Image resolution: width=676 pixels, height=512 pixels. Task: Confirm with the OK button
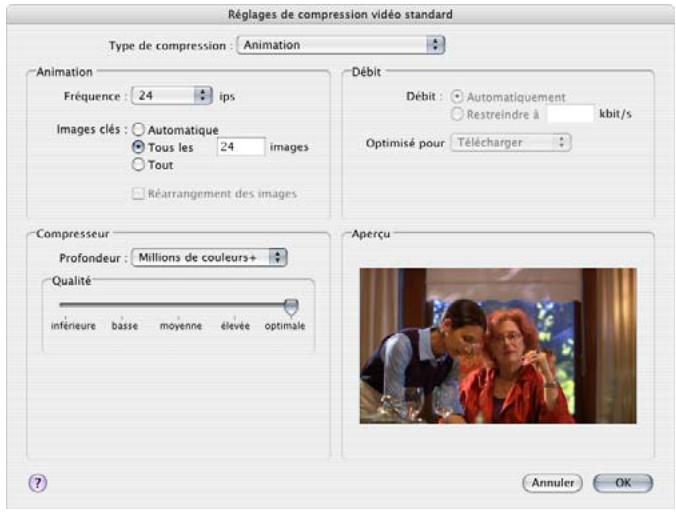coord(623,483)
